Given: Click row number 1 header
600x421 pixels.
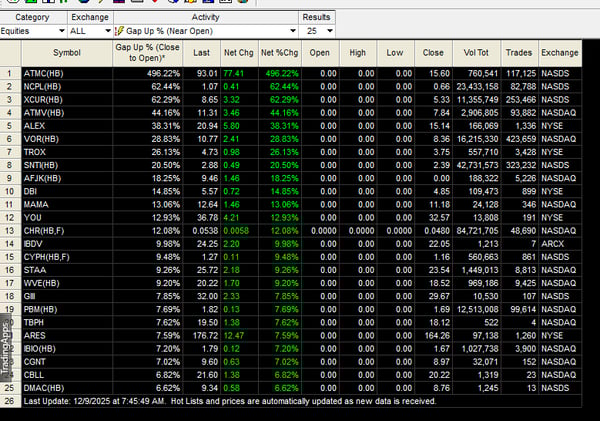Looking at the screenshot, I should (x=10, y=73).
